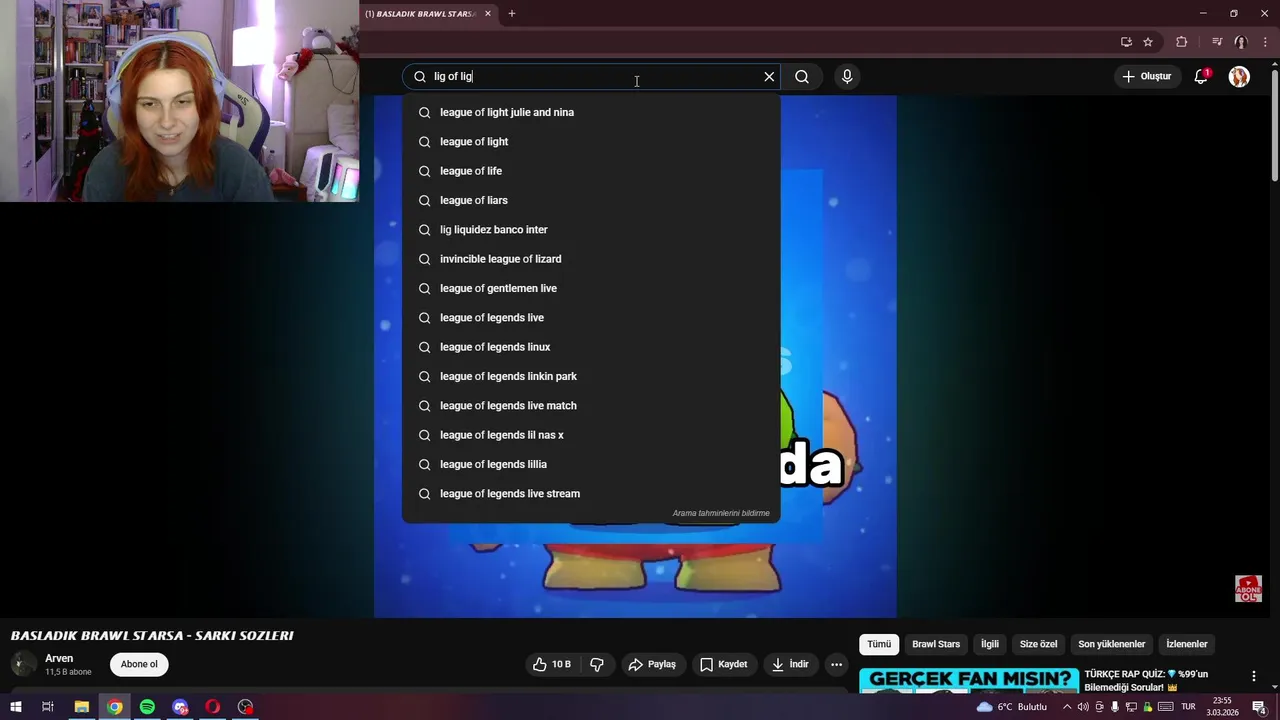Open Chrome three-dot menu

(x=1263, y=42)
